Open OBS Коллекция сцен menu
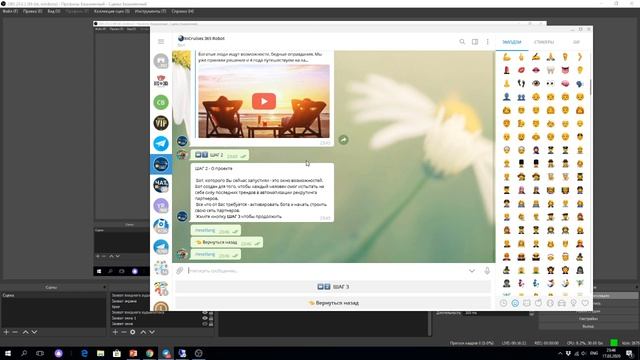 click(112, 11)
